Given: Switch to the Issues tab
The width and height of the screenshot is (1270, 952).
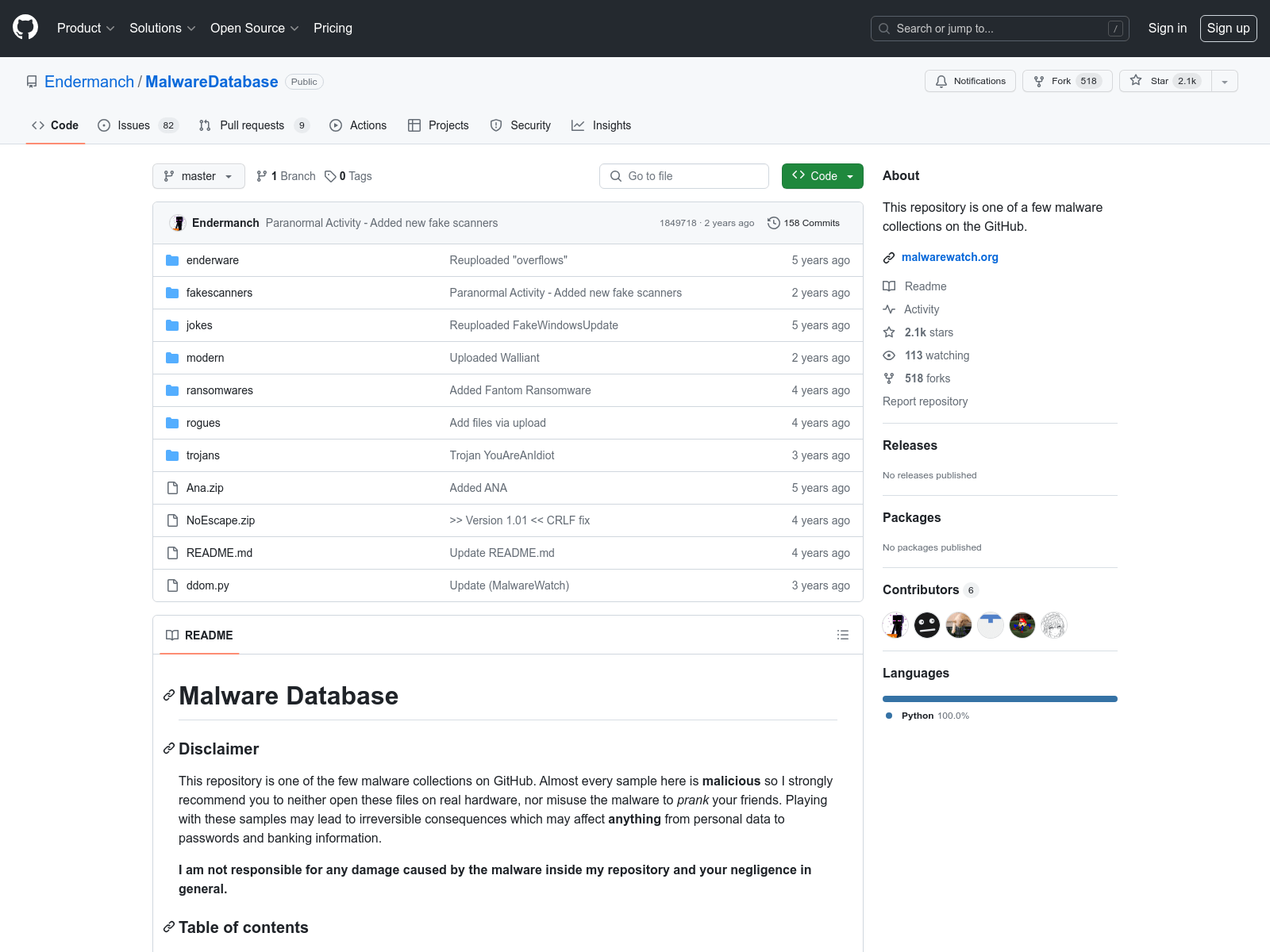Looking at the screenshot, I should point(137,125).
